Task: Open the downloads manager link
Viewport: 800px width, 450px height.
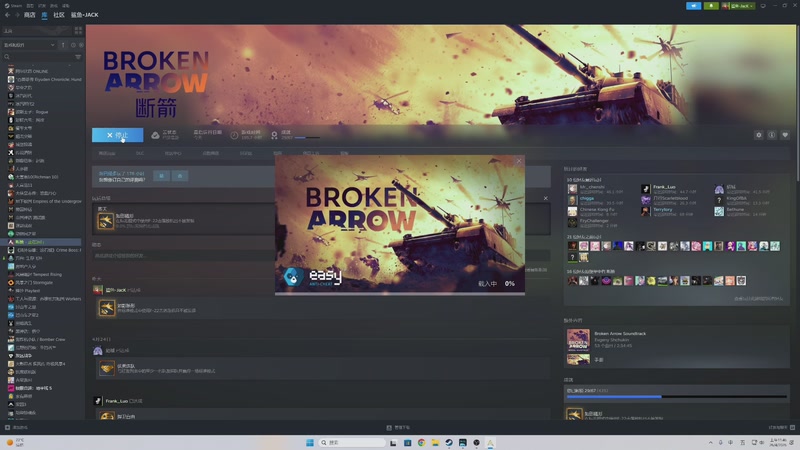Action: tap(398, 428)
